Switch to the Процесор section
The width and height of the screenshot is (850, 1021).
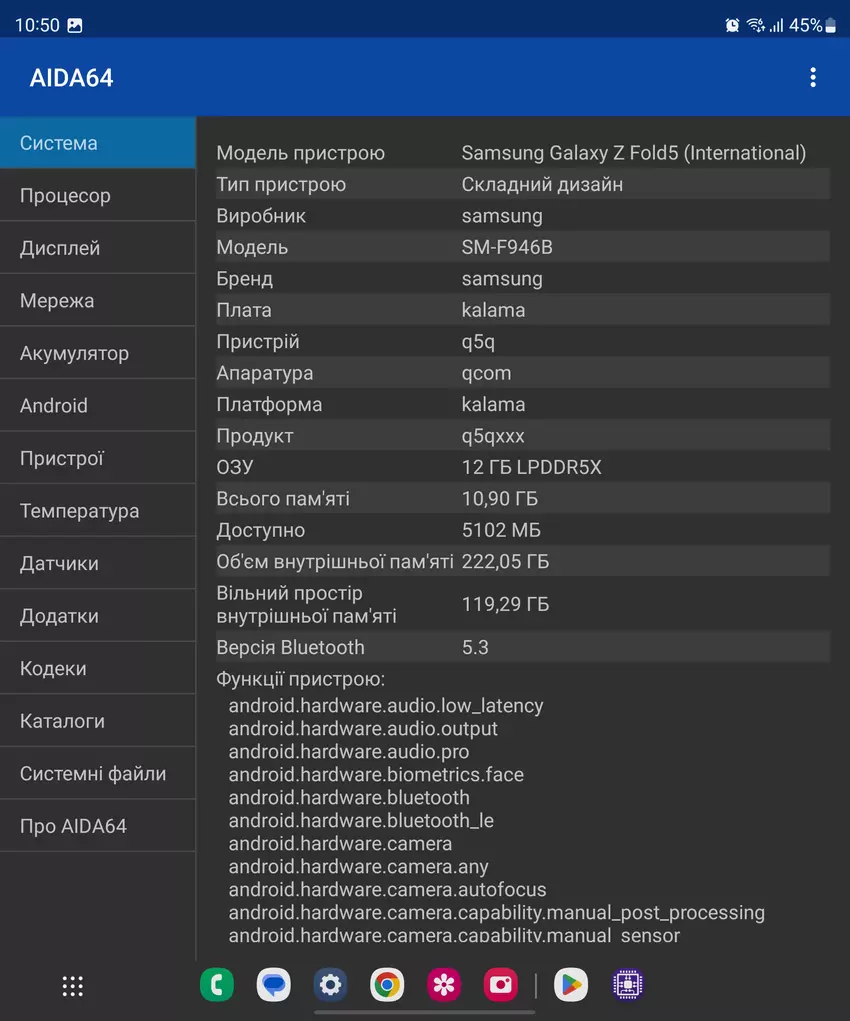97,196
